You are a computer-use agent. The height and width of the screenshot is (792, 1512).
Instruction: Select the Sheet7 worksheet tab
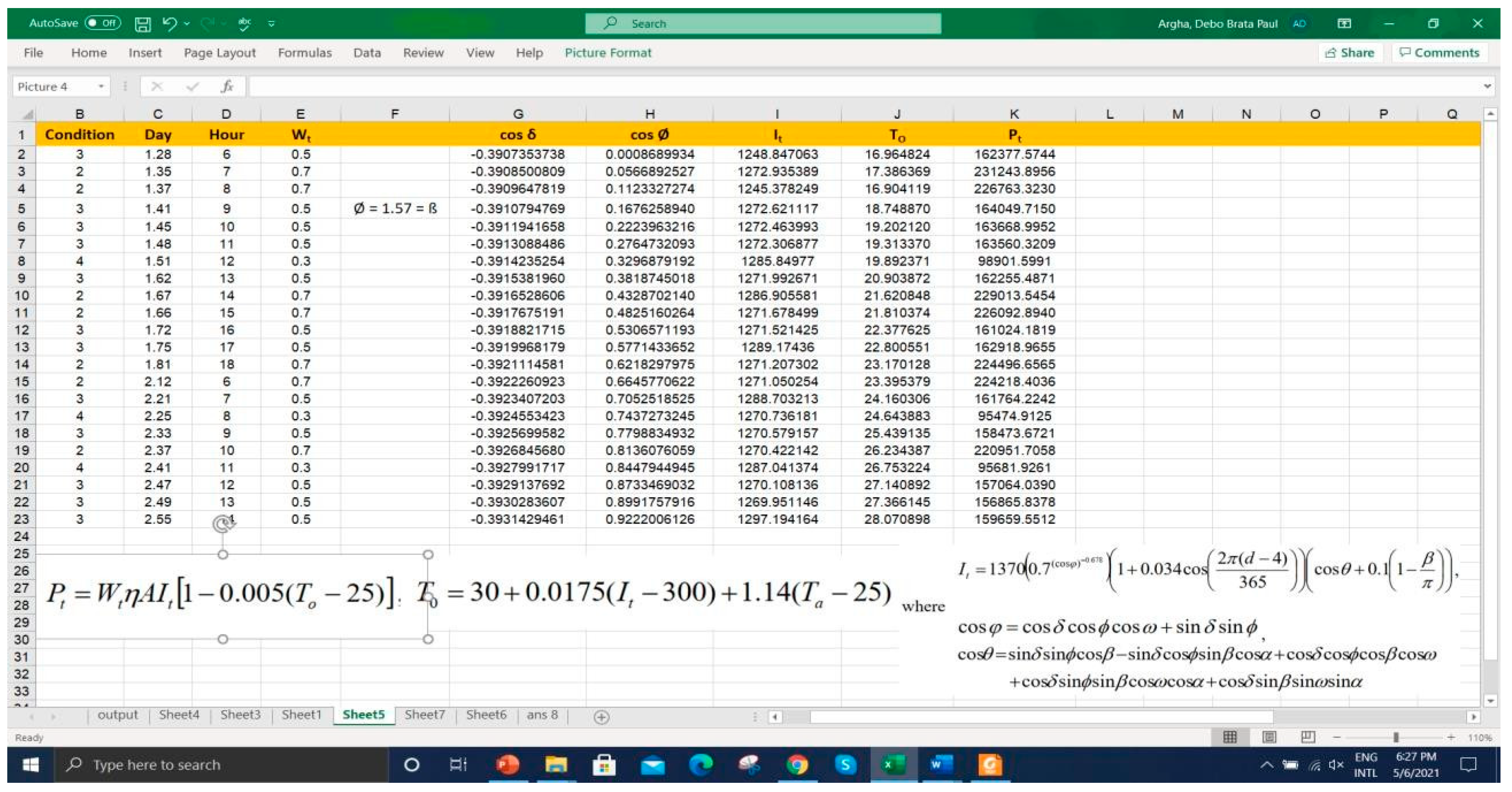pyautogui.click(x=425, y=715)
